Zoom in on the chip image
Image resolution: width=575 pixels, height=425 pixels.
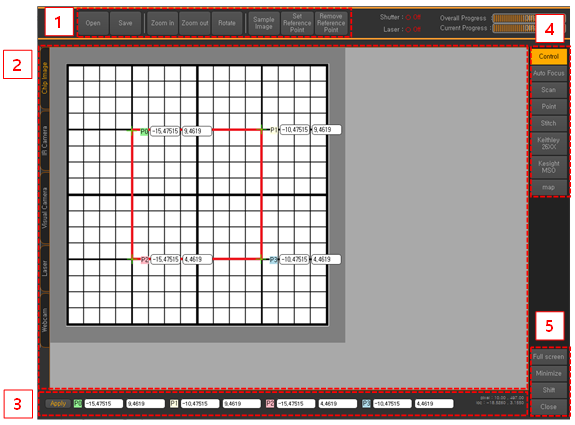pyautogui.click(x=162, y=23)
